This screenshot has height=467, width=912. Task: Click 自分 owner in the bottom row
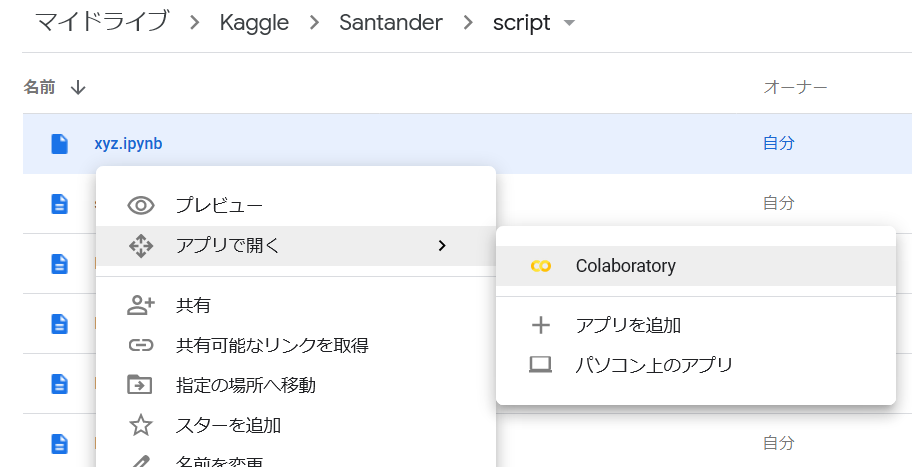coord(779,443)
